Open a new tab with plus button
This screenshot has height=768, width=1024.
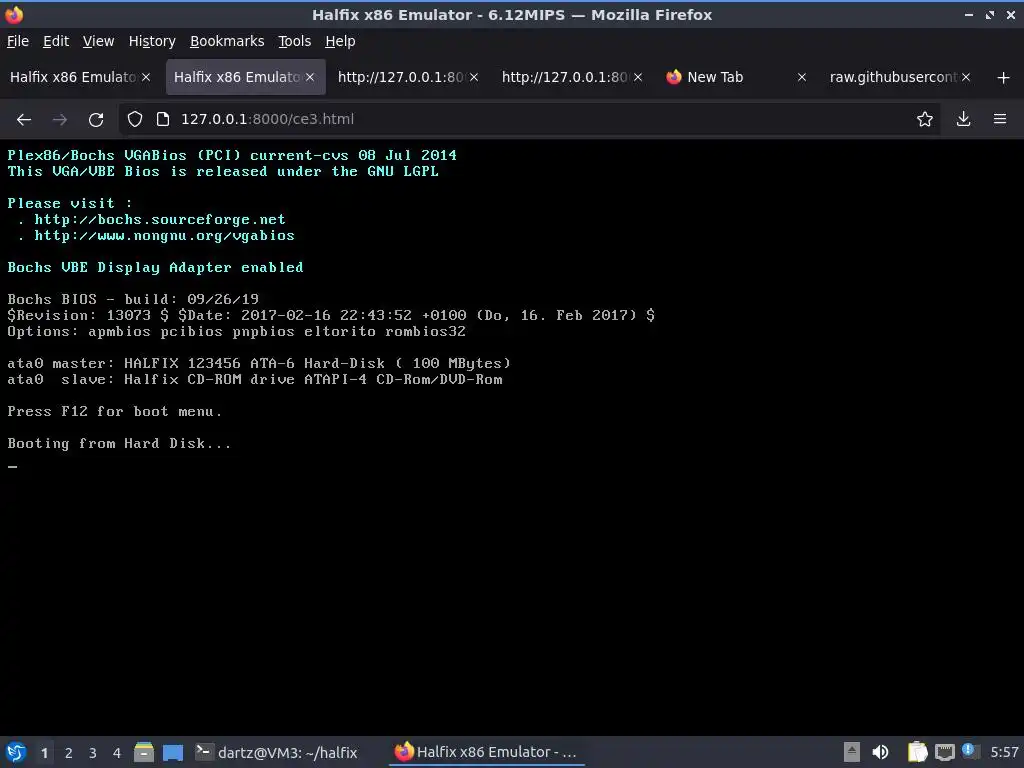tap(1004, 78)
